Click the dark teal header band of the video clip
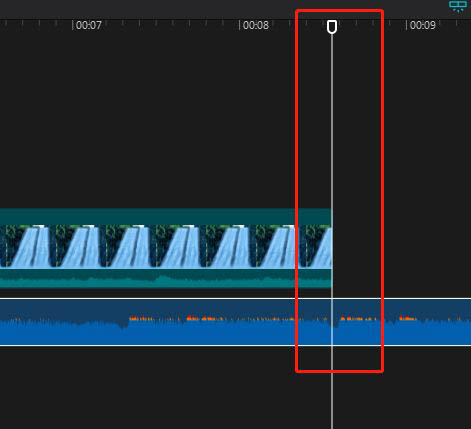This screenshot has width=471, height=429. point(166,216)
